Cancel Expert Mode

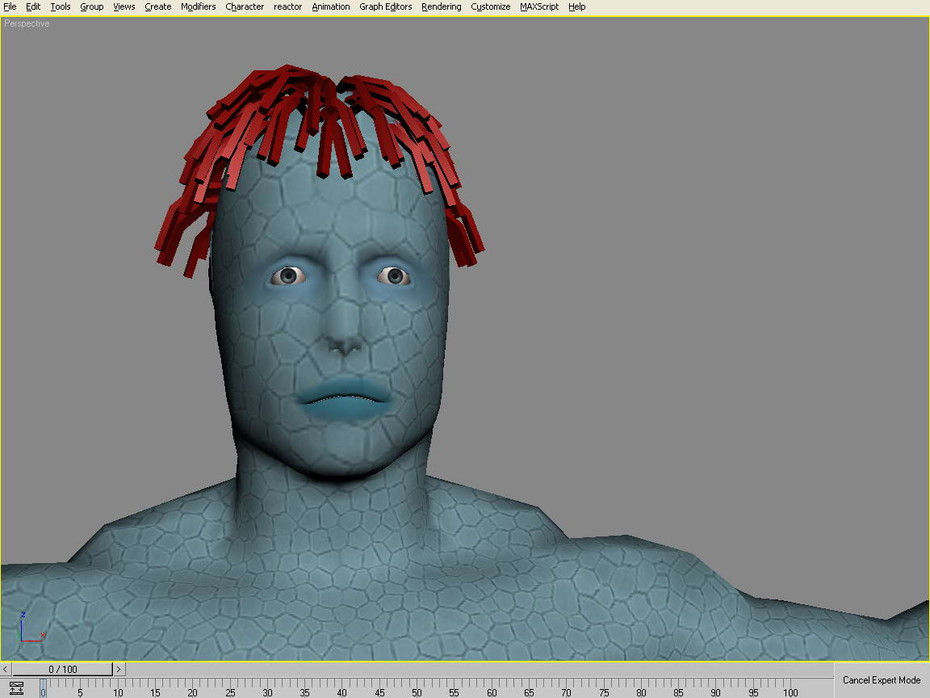(x=881, y=680)
